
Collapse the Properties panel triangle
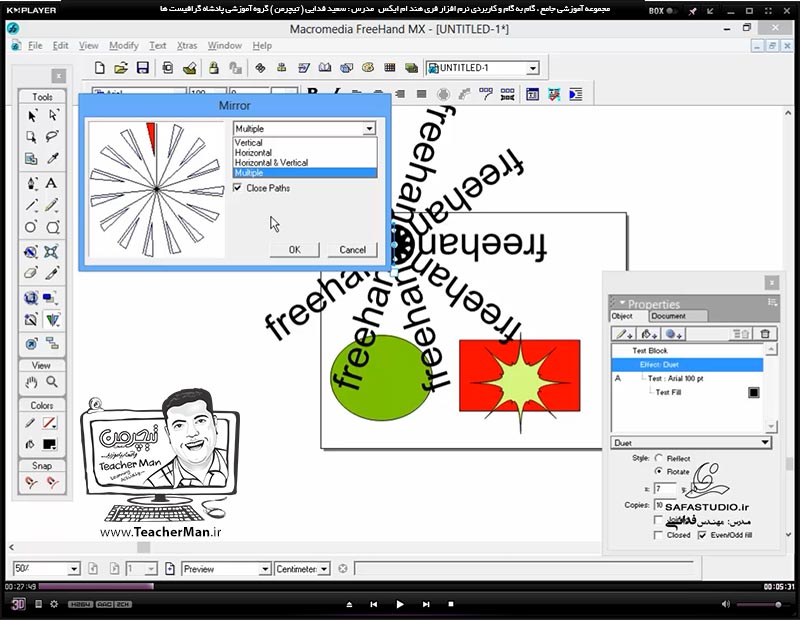(x=622, y=303)
